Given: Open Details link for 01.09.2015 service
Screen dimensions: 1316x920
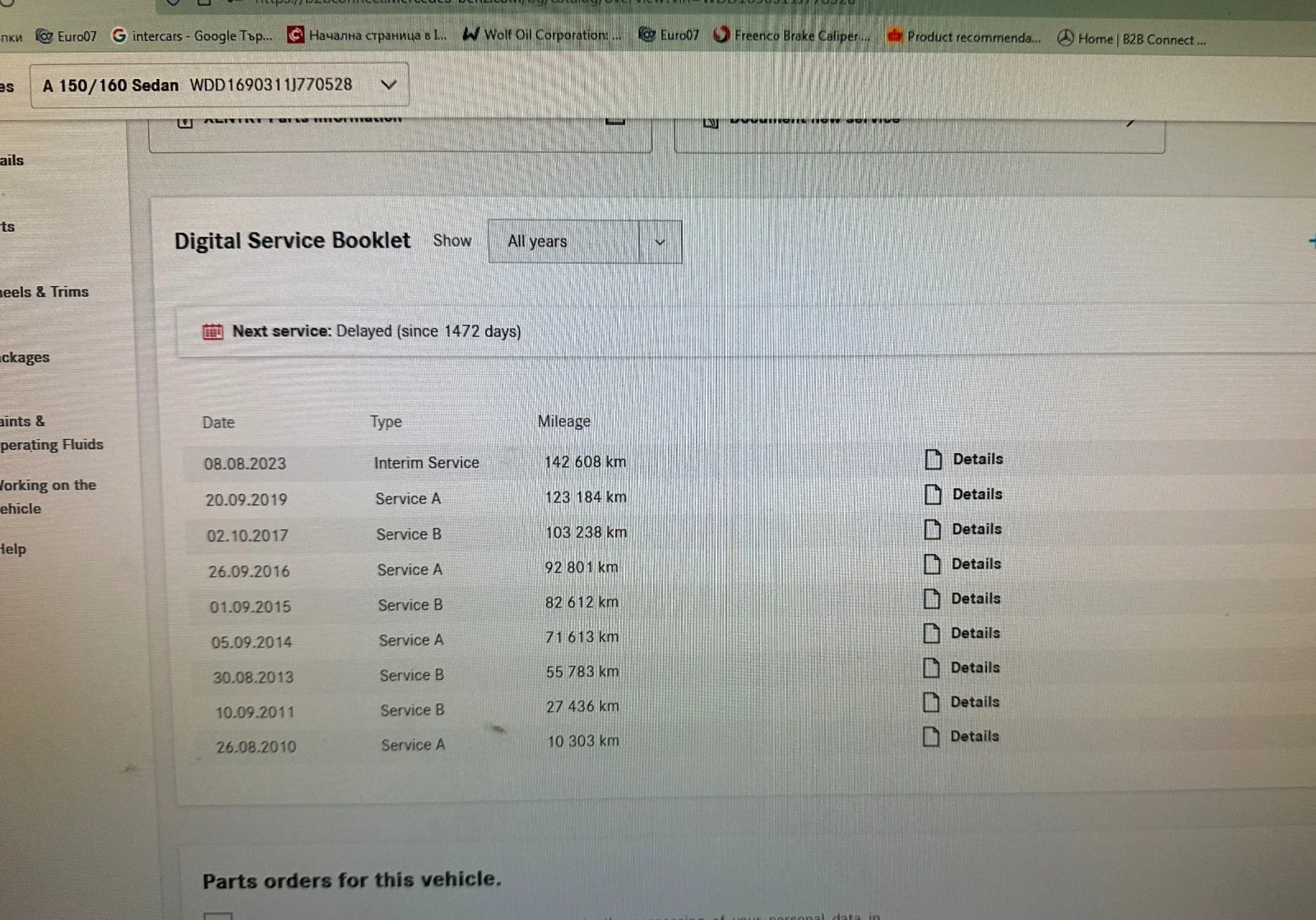Looking at the screenshot, I should 975,599.
